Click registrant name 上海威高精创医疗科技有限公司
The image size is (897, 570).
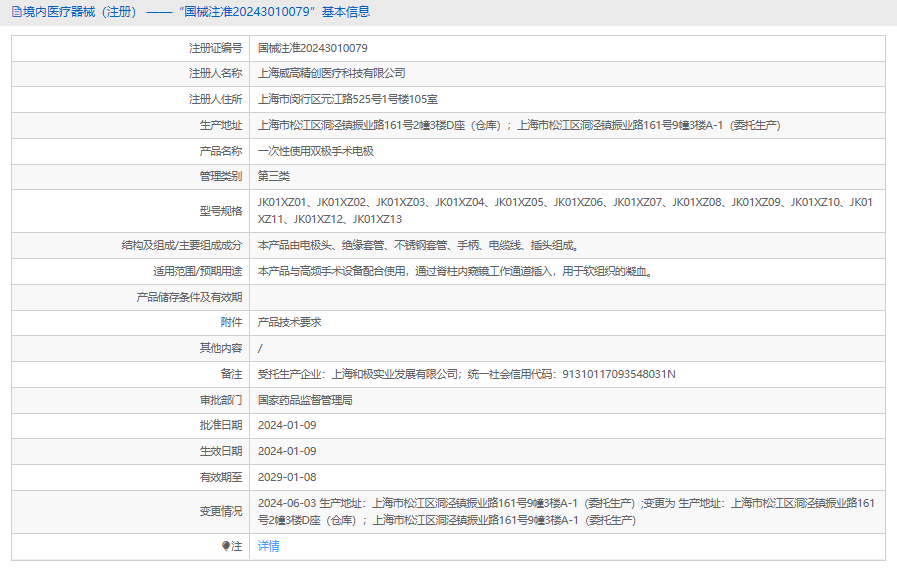[x=331, y=73]
